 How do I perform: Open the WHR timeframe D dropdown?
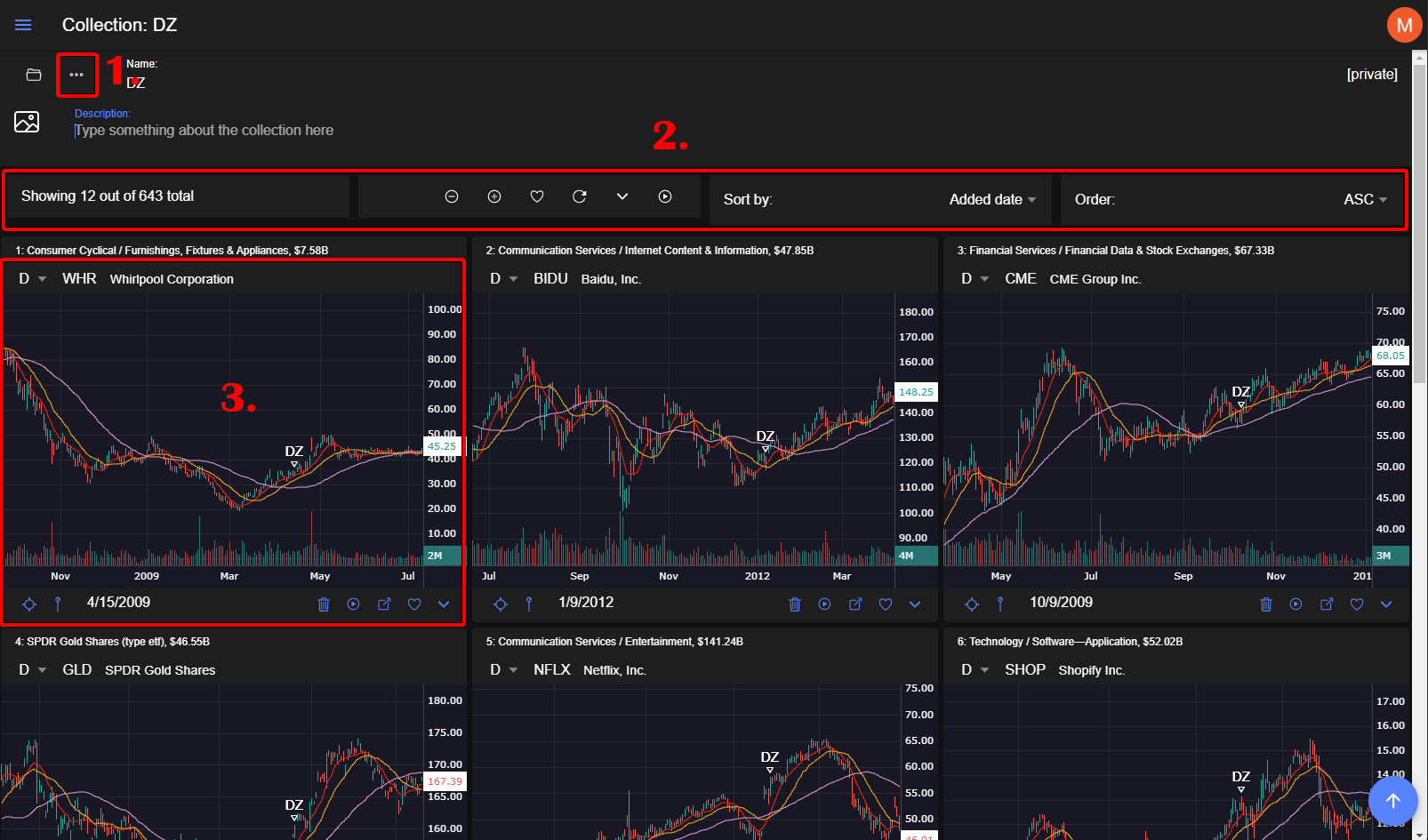coord(32,279)
